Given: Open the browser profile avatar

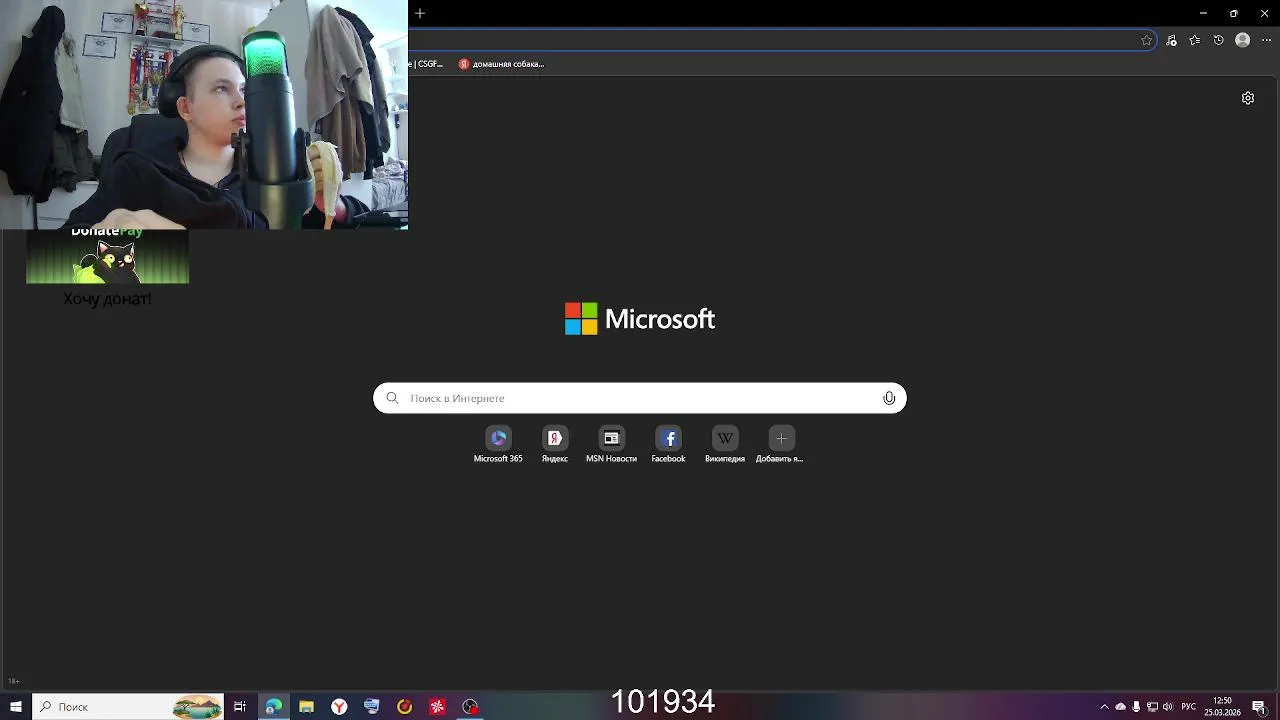Looking at the screenshot, I should pyautogui.click(x=1242, y=40).
